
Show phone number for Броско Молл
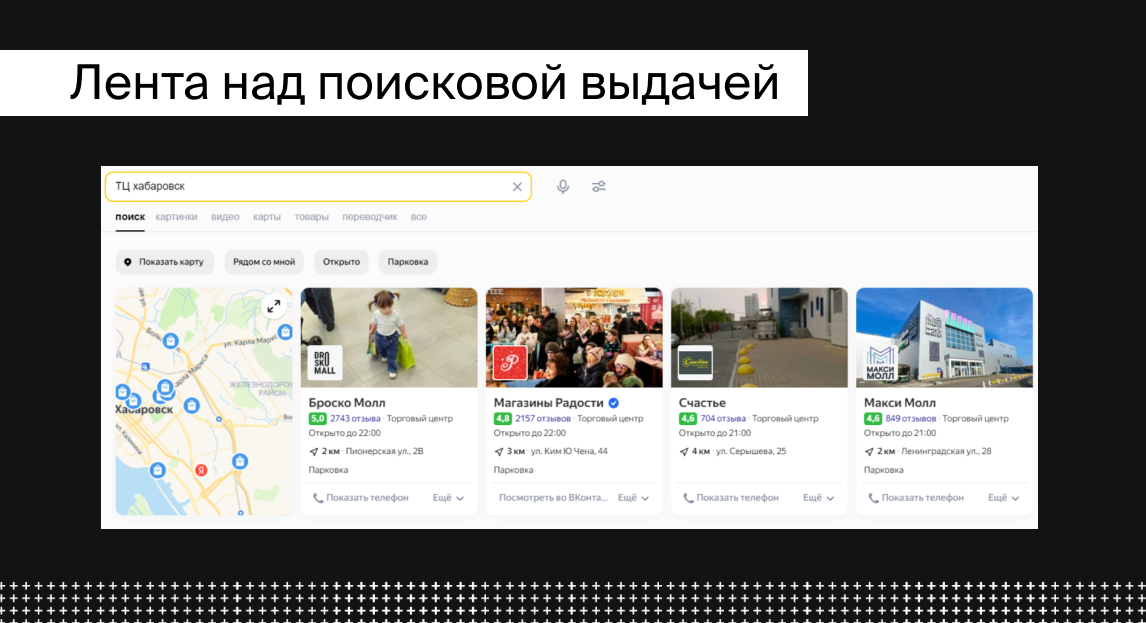click(x=361, y=498)
